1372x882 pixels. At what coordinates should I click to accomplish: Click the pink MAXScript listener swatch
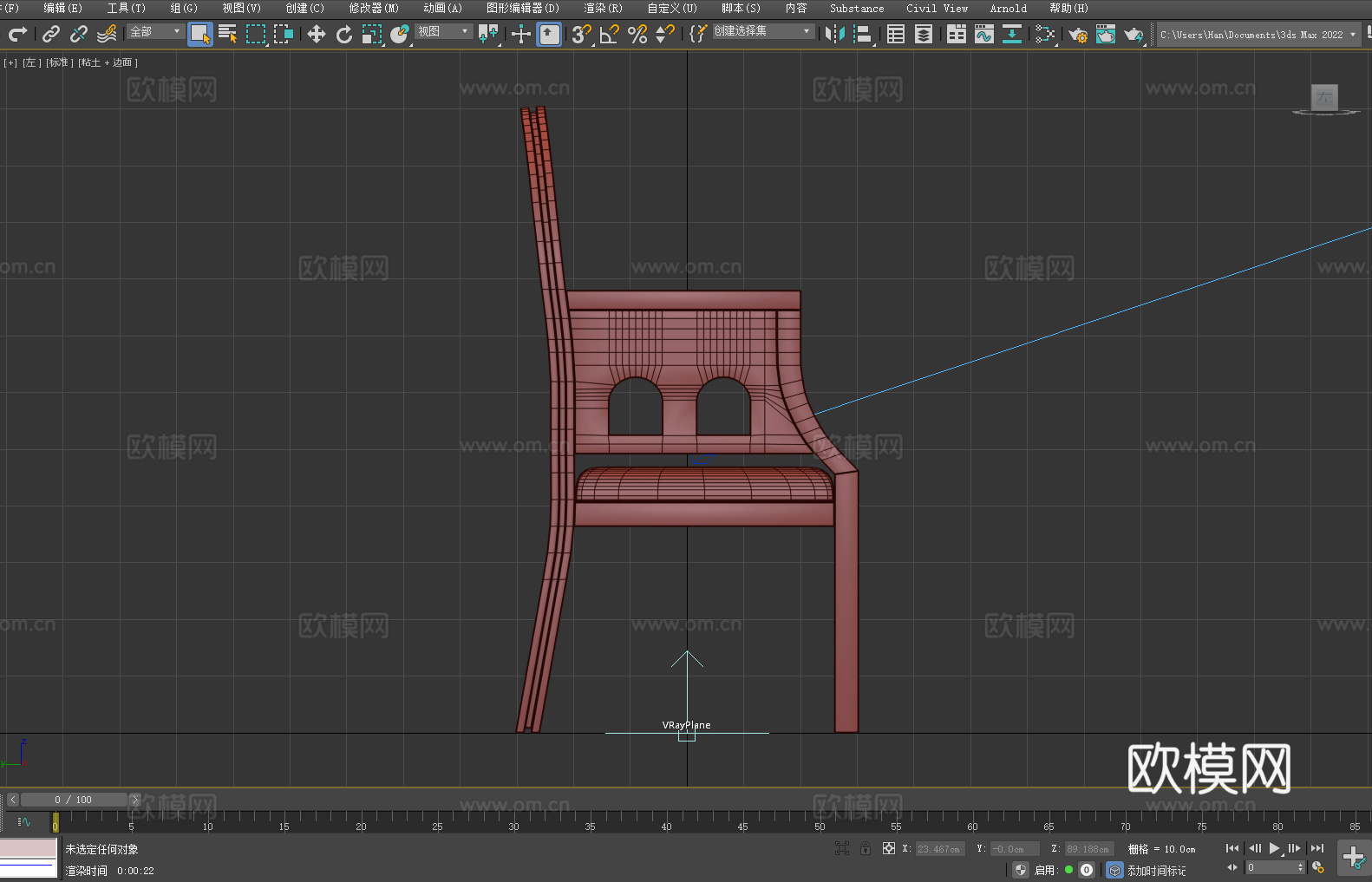click(29, 848)
